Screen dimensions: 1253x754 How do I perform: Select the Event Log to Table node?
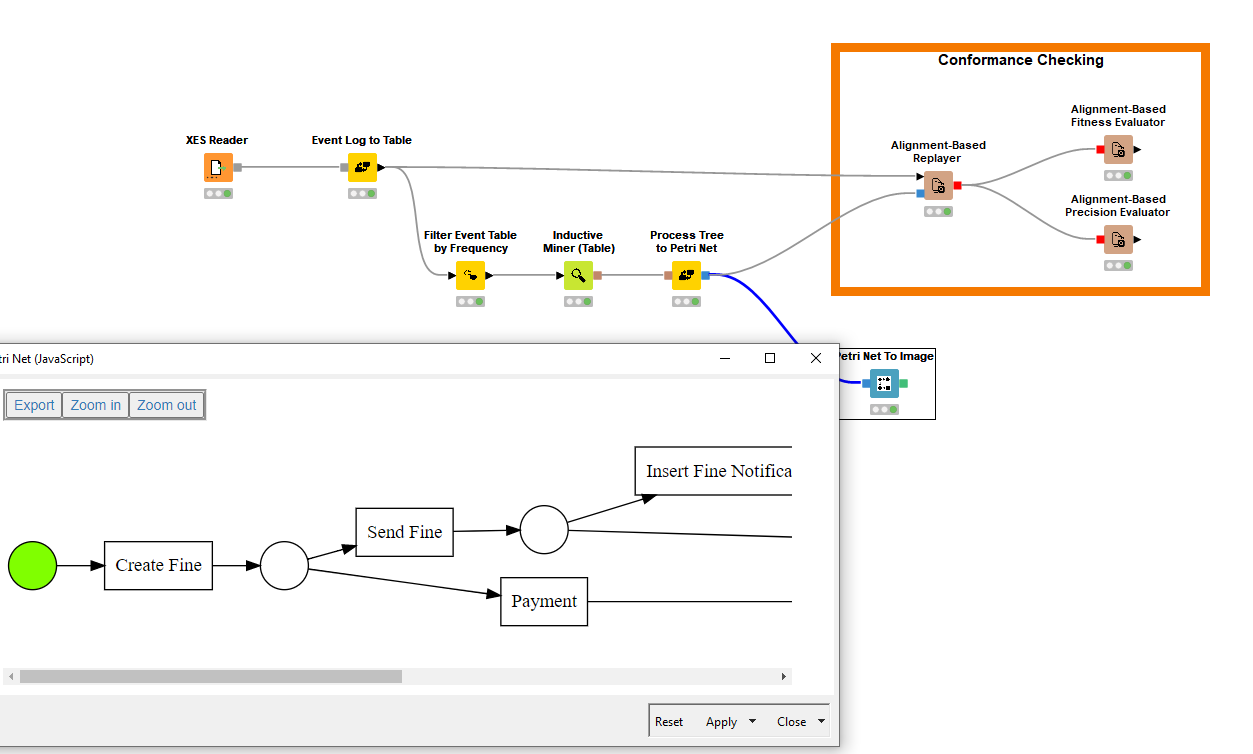click(361, 167)
